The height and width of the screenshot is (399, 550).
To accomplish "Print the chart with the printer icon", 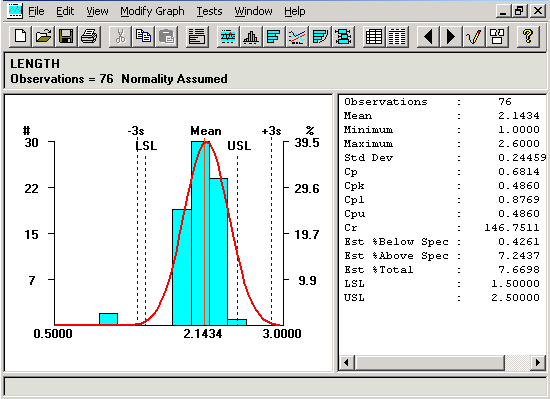I will tap(89, 36).
